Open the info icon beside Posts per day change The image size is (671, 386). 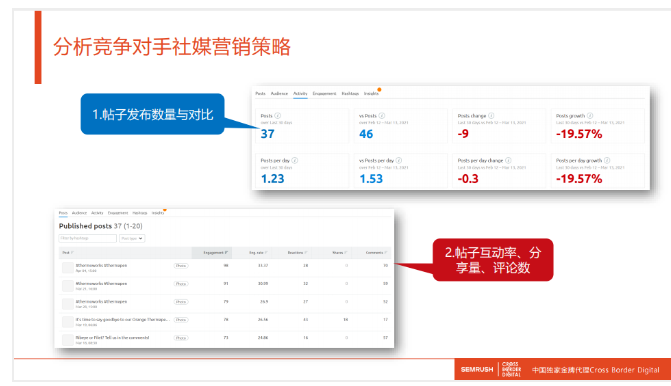point(508,160)
